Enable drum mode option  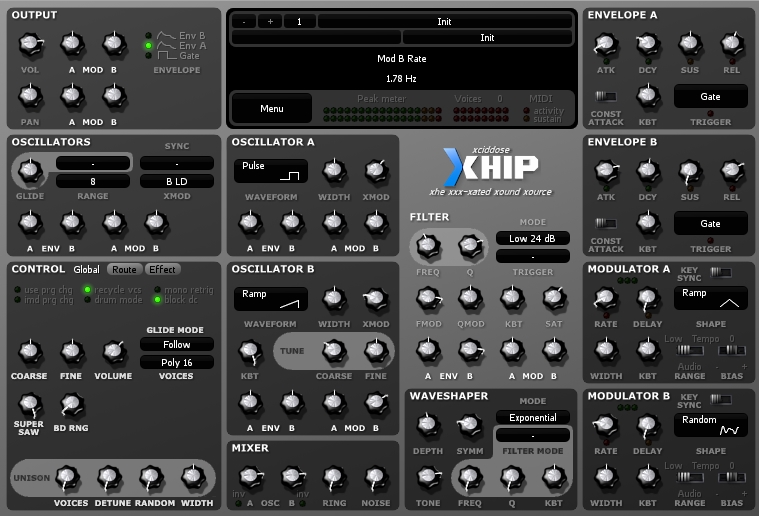coord(113,300)
